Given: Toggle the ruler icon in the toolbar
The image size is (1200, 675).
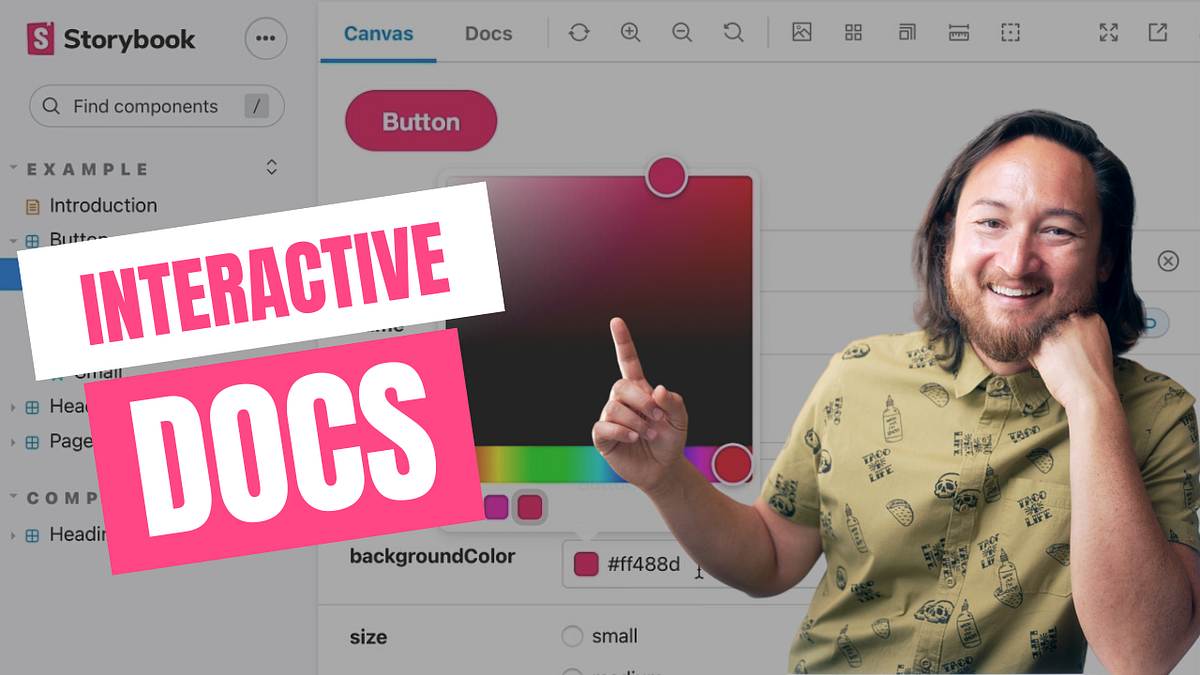Looking at the screenshot, I should (x=957, y=32).
